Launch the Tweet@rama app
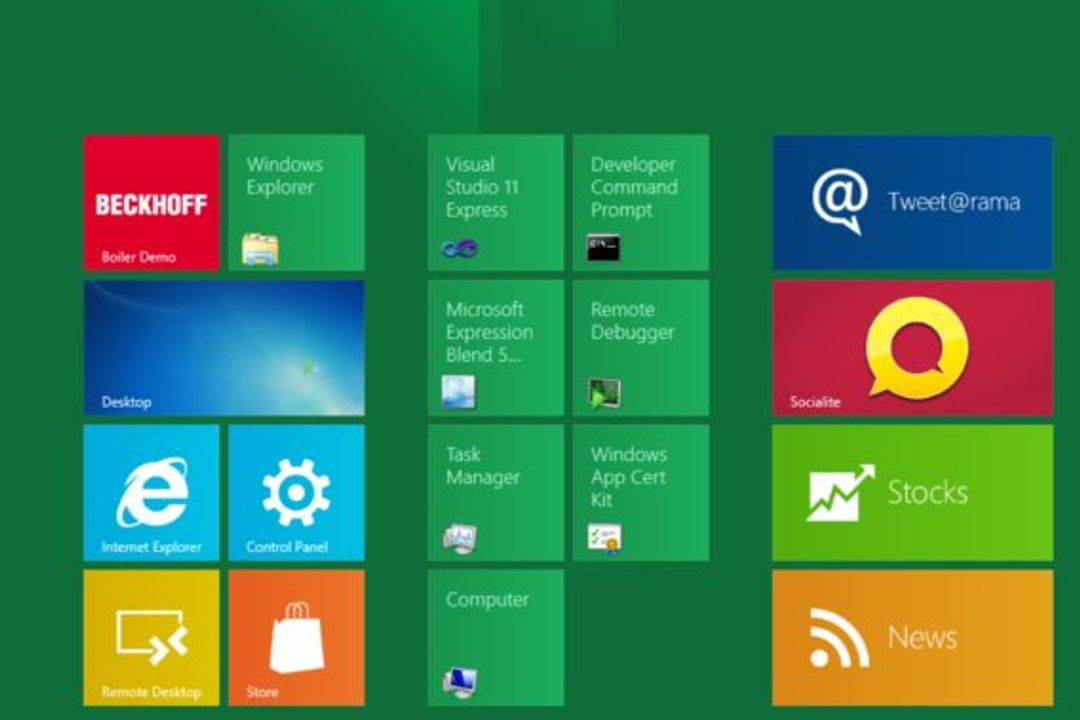The height and width of the screenshot is (720, 1080). click(913, 203)
